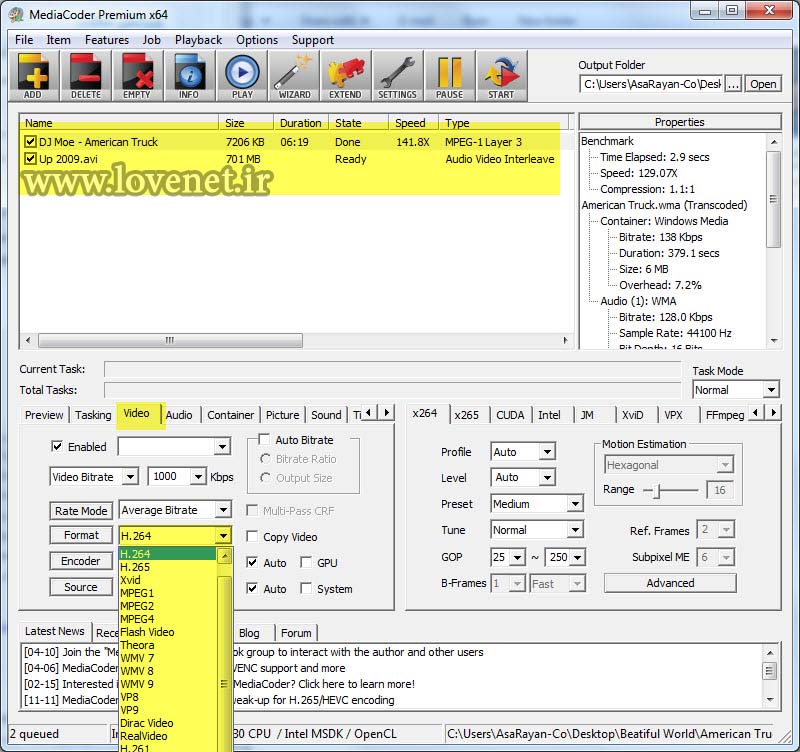
Task: Select VP9 in the format list
Action: click(x=168, y=710)
